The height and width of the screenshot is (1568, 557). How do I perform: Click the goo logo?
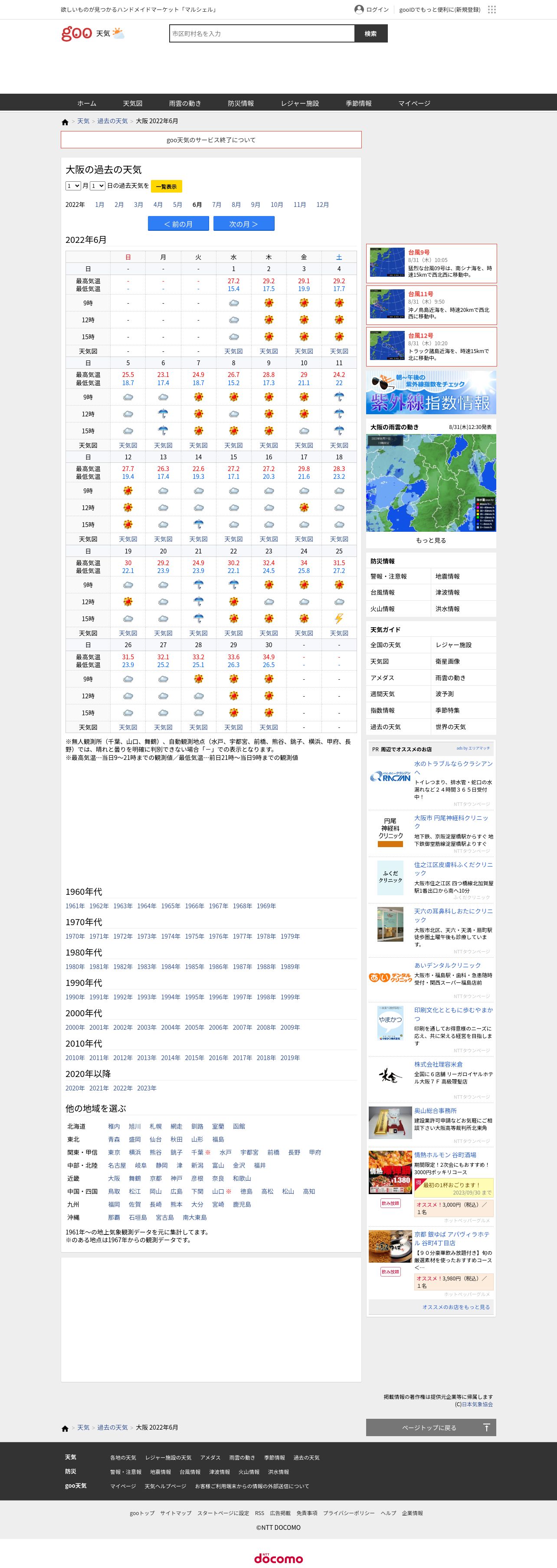tap(77, 33)
